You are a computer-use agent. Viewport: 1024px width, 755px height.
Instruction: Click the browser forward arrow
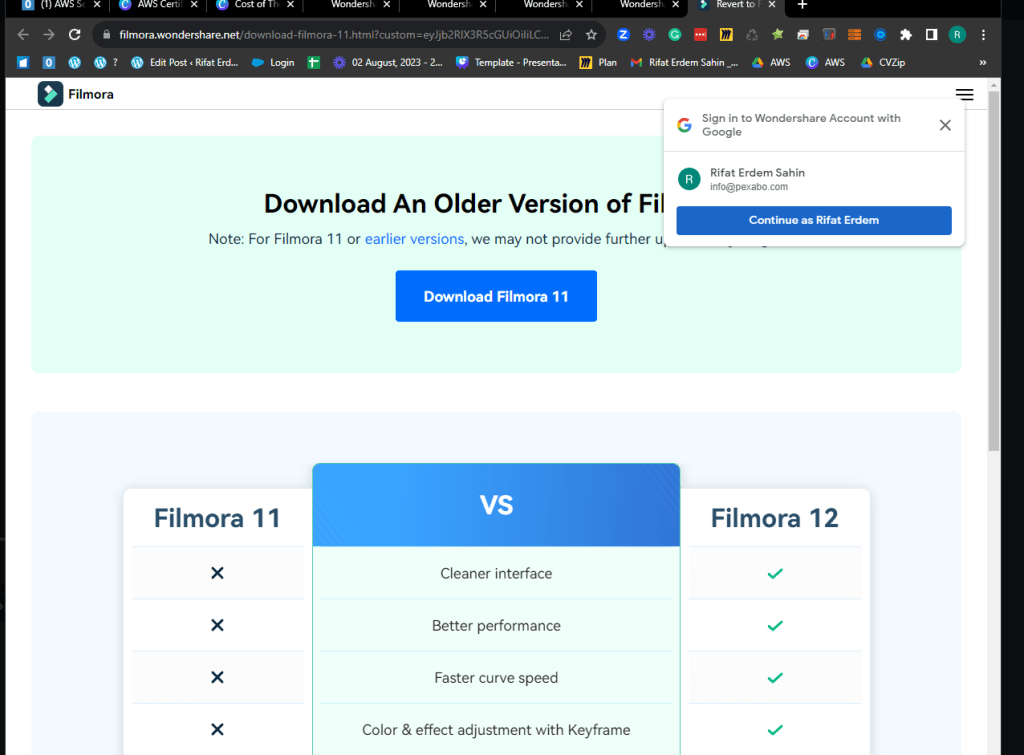coord(49,35)
